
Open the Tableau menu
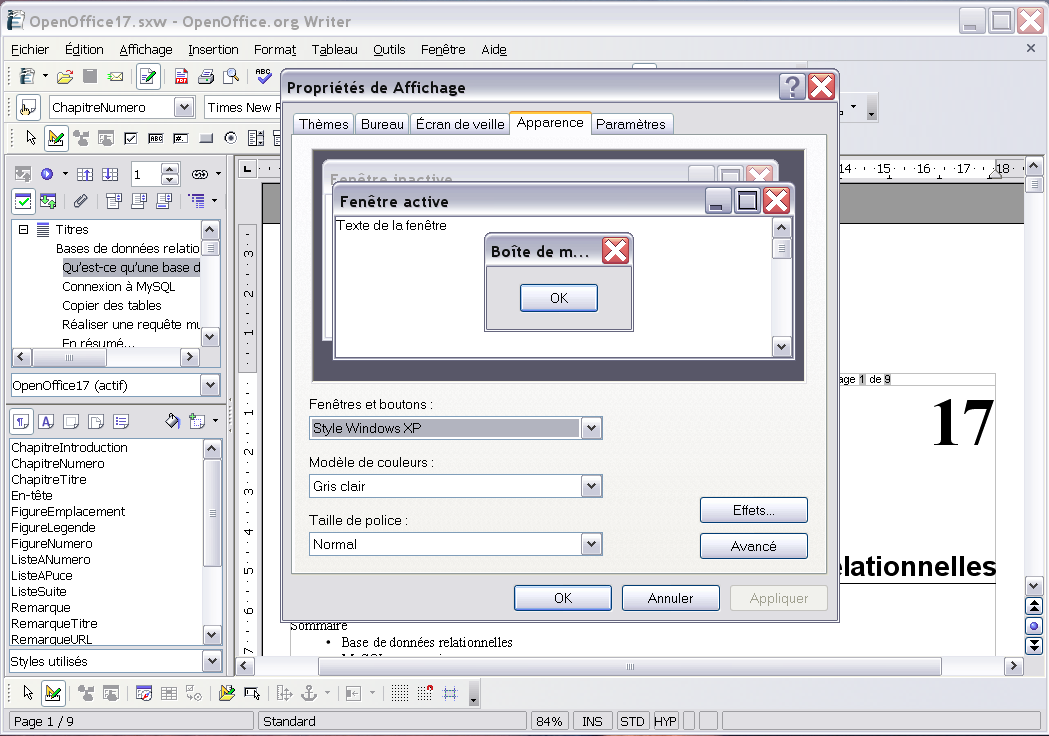pos(335,50)
